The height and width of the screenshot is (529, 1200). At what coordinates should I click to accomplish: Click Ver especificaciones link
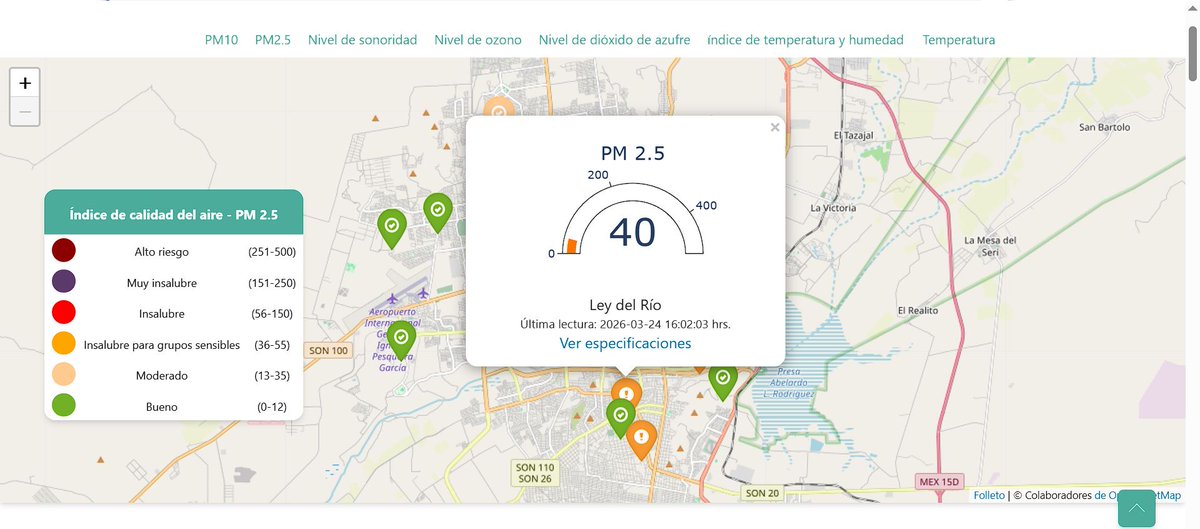pos(625,343)
